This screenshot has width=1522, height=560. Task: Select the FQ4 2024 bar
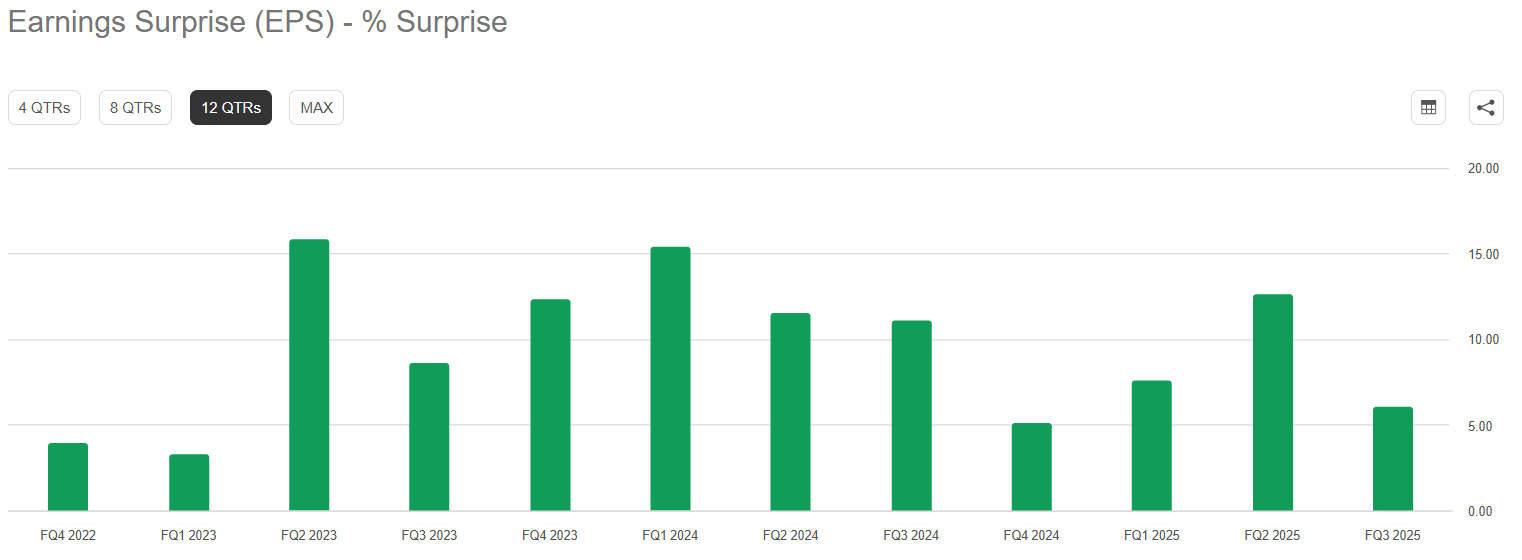[x=1031, y=467]
